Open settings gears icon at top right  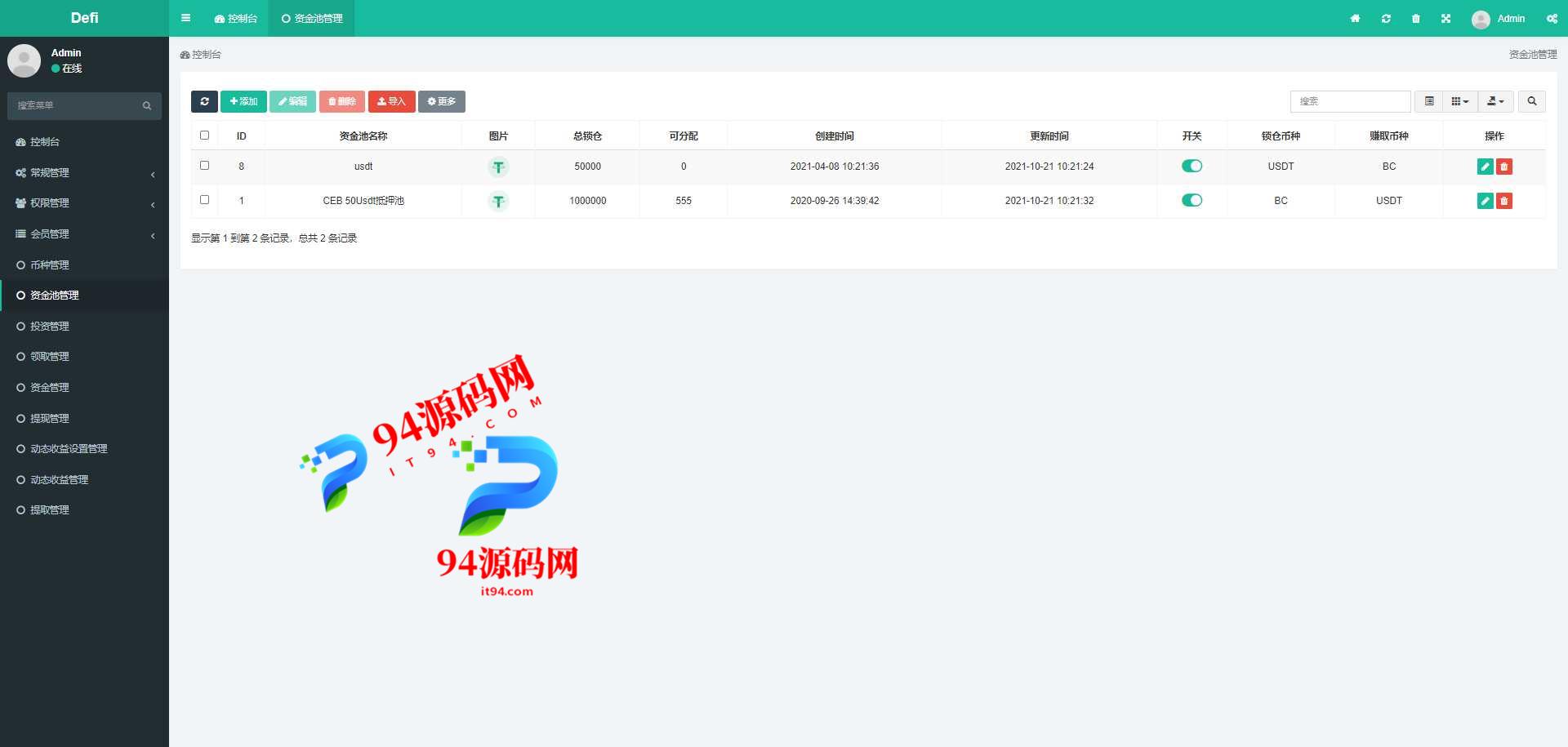(1552, 18)
